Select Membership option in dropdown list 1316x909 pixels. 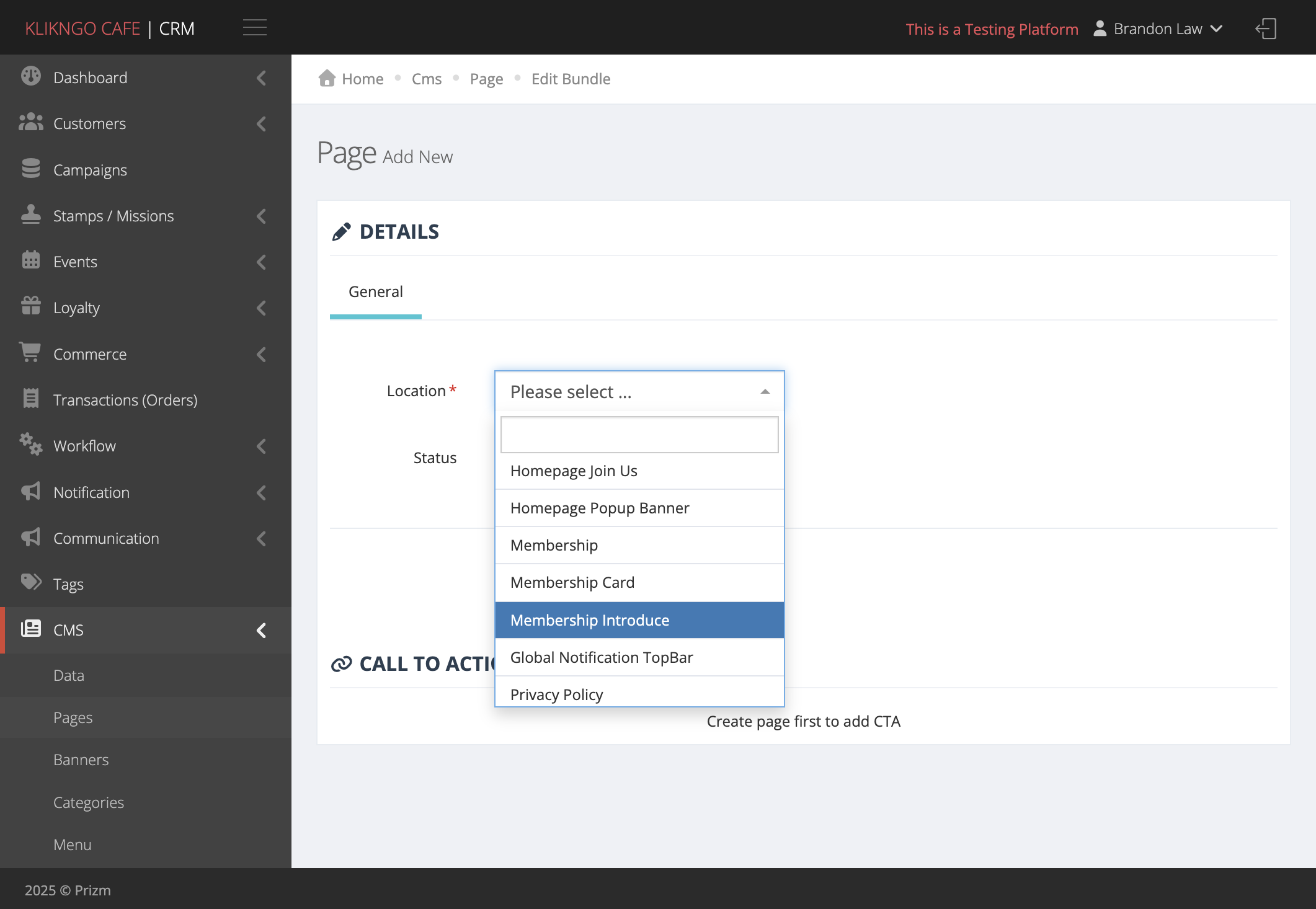click(x=639, y=546)
